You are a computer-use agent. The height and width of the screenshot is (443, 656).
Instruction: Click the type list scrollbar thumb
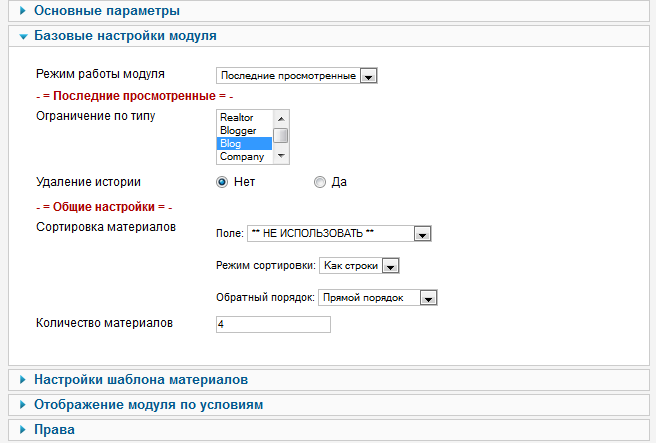[281, 136]
